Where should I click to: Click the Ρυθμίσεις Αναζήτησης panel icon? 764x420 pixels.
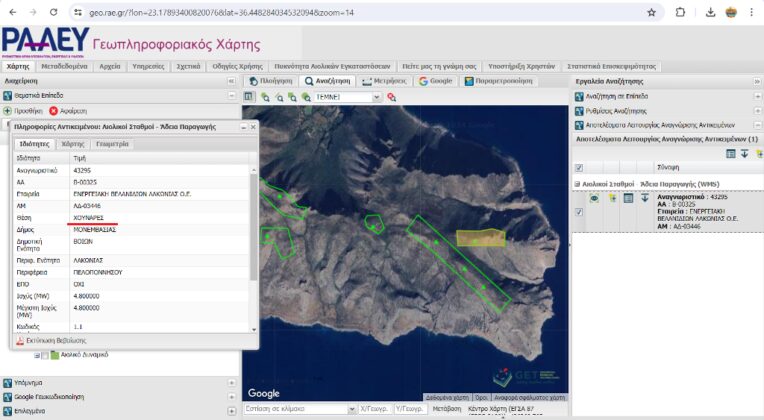pos(579,111)
